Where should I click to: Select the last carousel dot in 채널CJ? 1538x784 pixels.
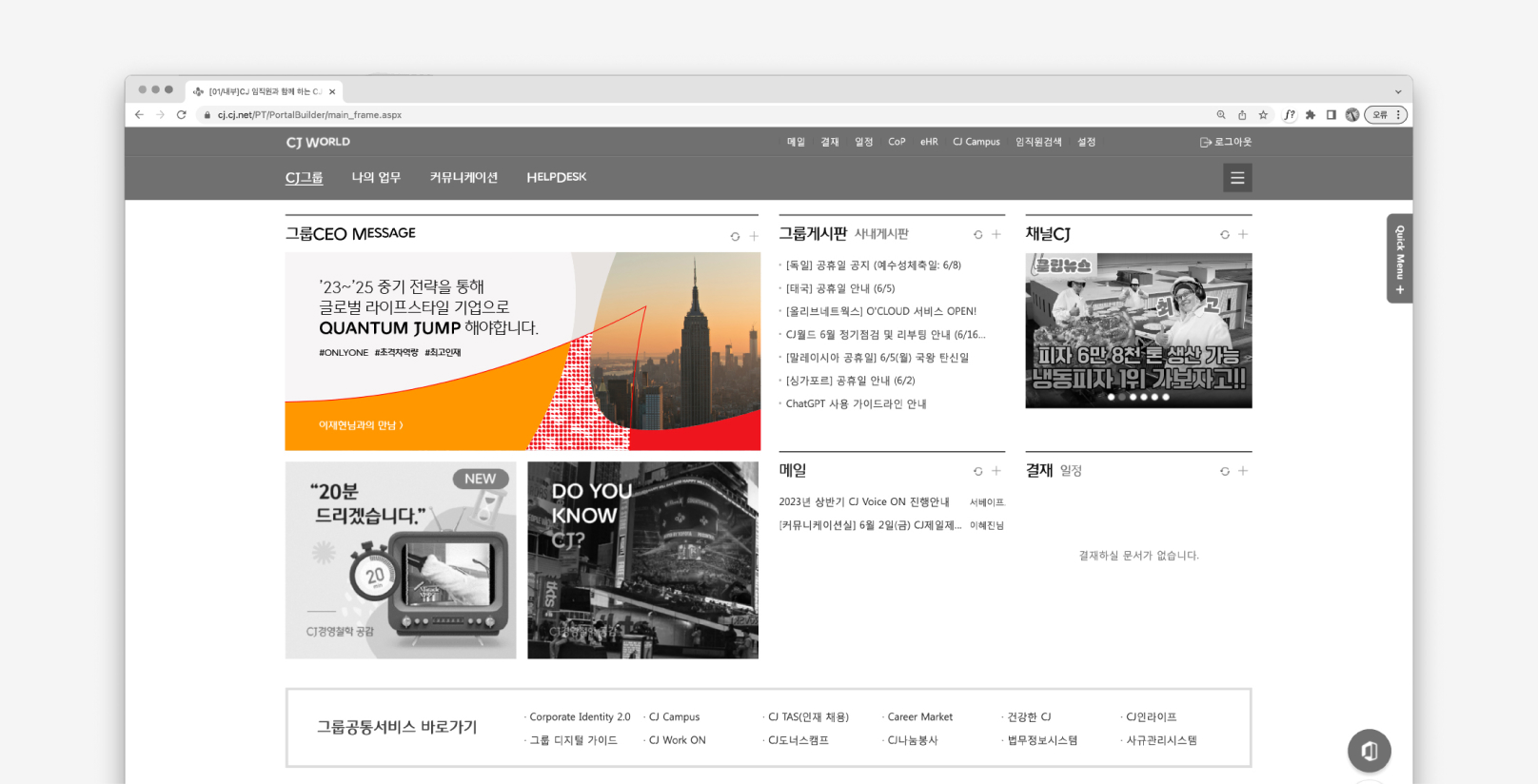point(1166,397)
